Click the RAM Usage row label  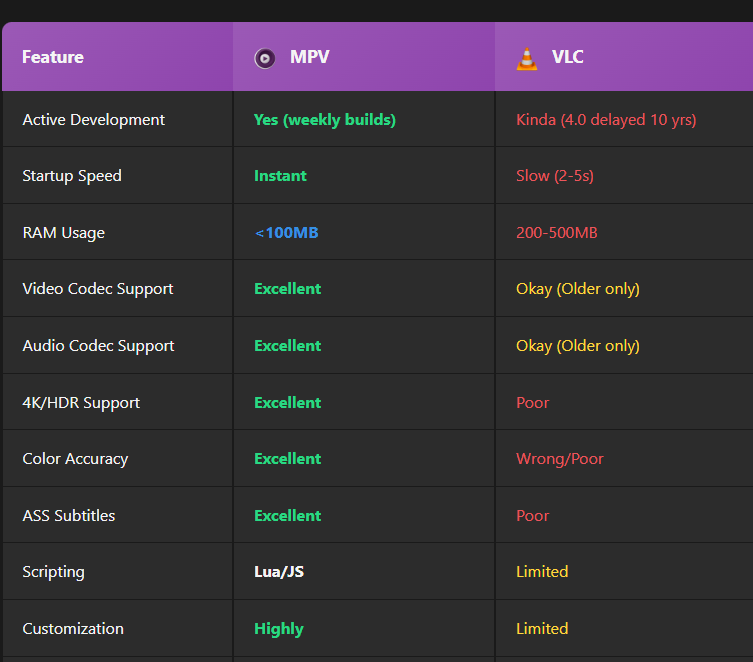click(x=63, y=233)
